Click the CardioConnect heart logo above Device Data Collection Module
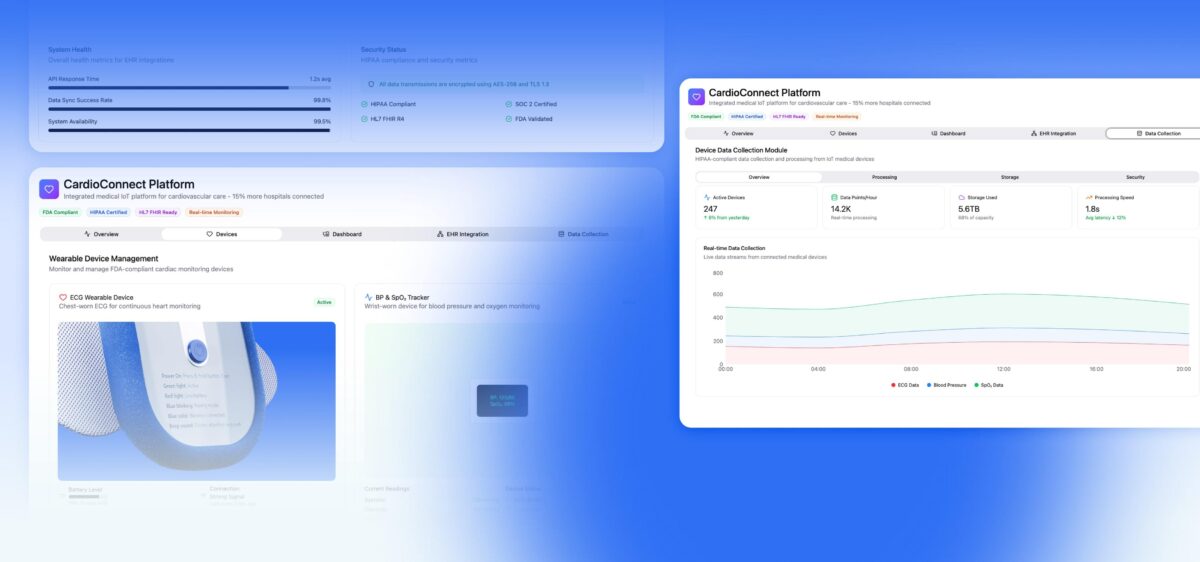This screenshot has height=562, width=1200. click(x=696, y=97)
